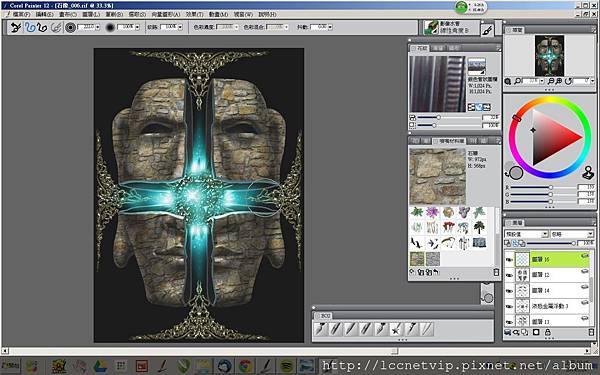Screen dimensions: 600x375
Task: Click the layer mask square icon
Action: pyautogui.click(x=536, y=332)
